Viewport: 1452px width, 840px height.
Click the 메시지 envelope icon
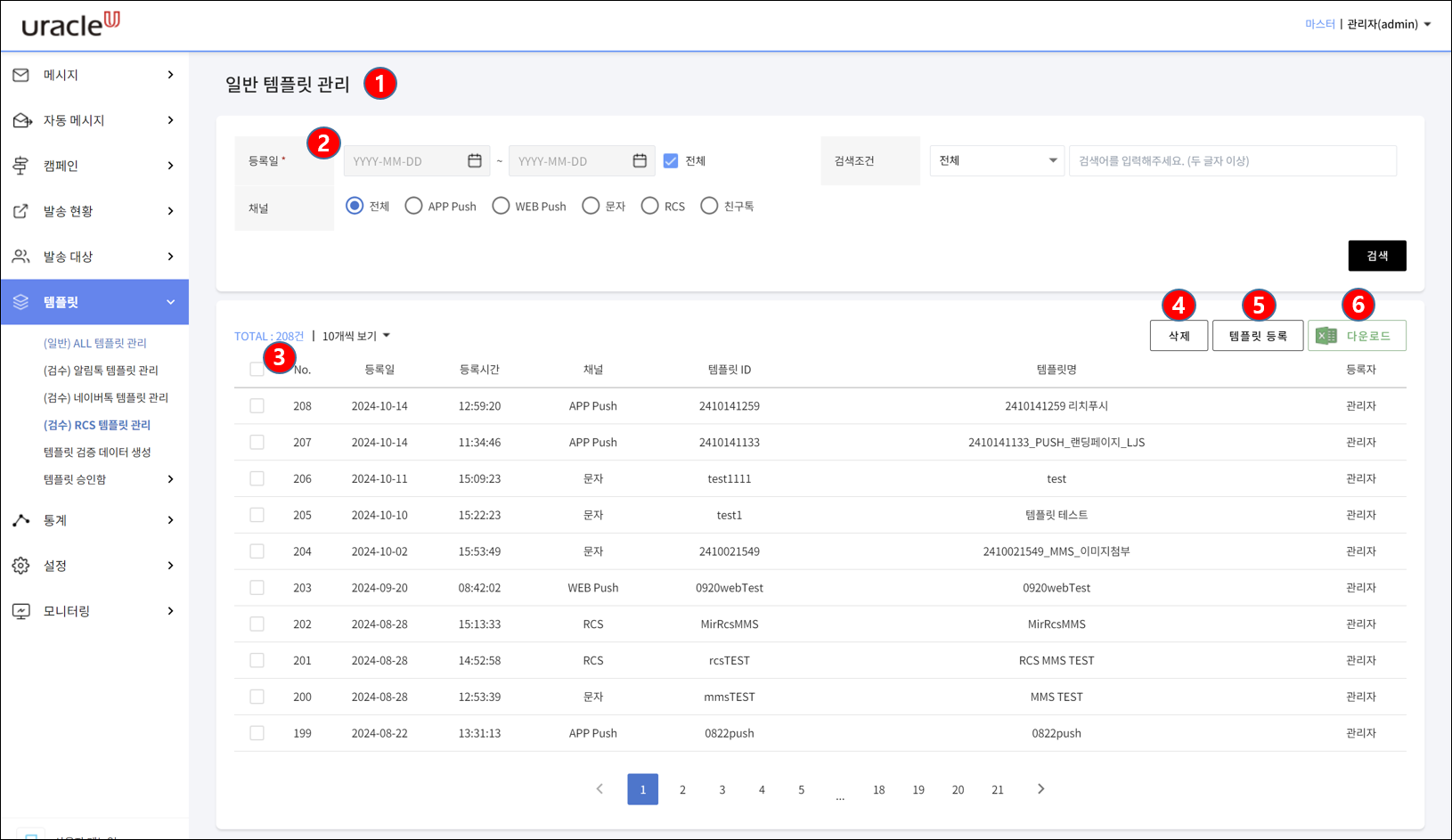(x=20, y=75)
